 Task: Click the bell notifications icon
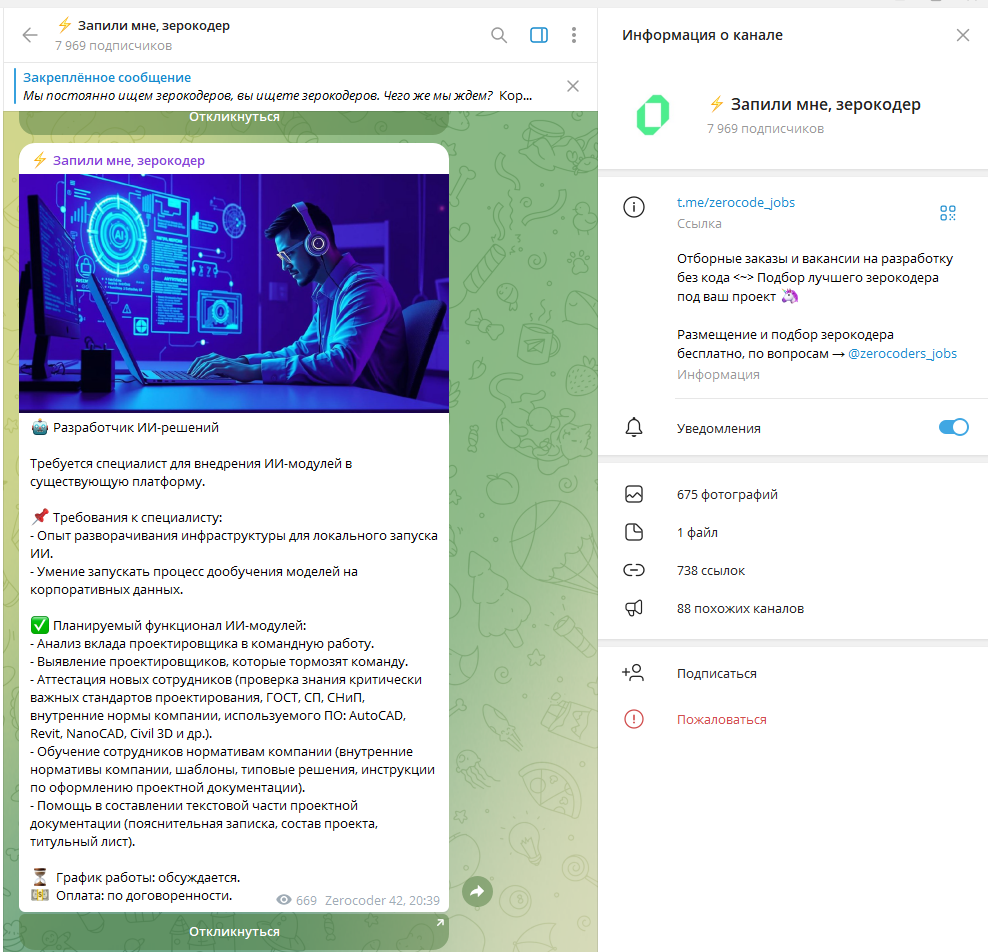(x=633, y=427)
